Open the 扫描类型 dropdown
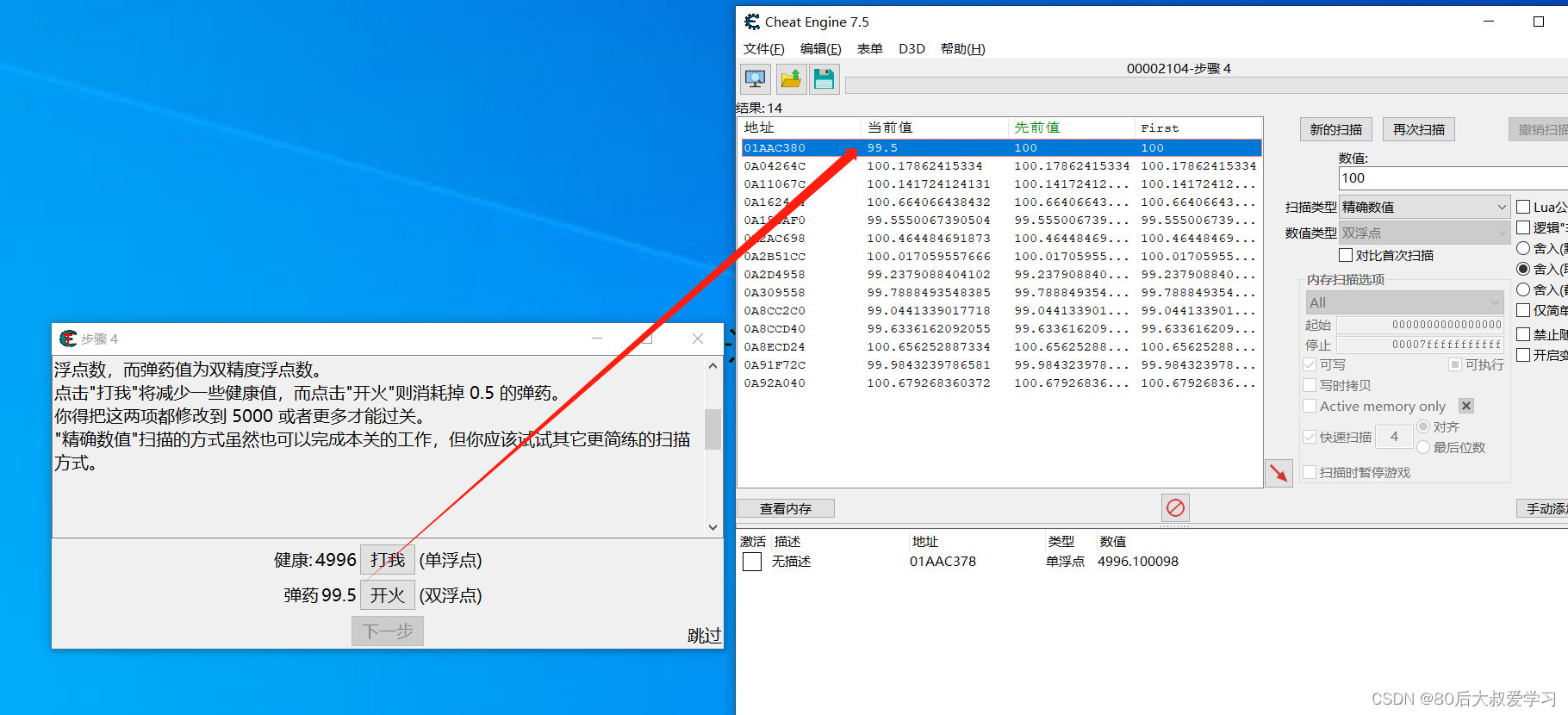Image resolution: width=1568 pixels, height=715 pixels. [1424, 207]
